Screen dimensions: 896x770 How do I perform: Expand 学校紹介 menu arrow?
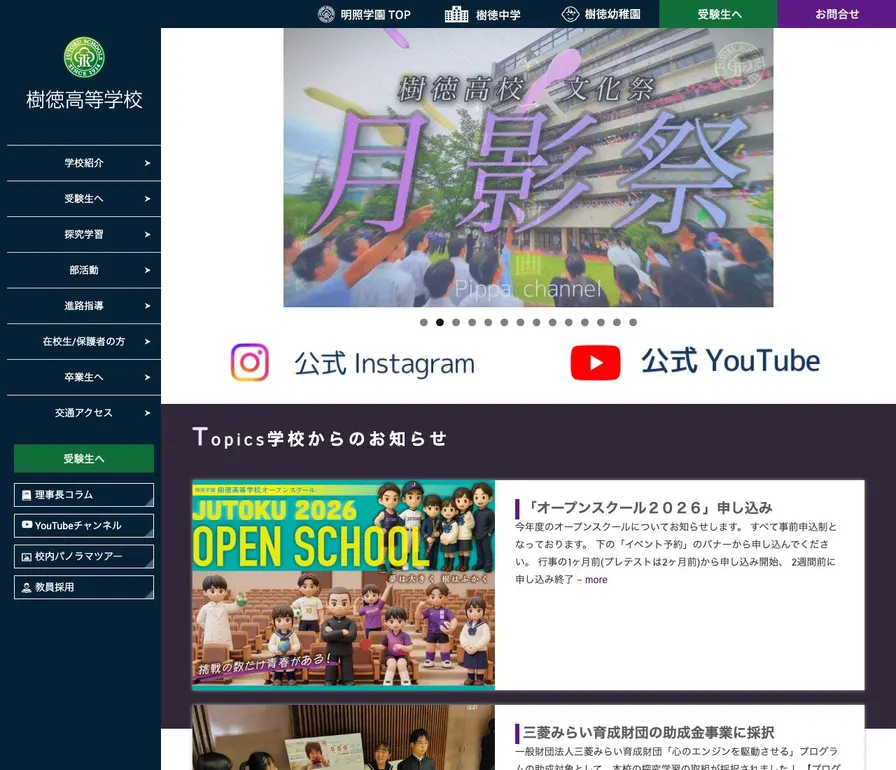147,163
